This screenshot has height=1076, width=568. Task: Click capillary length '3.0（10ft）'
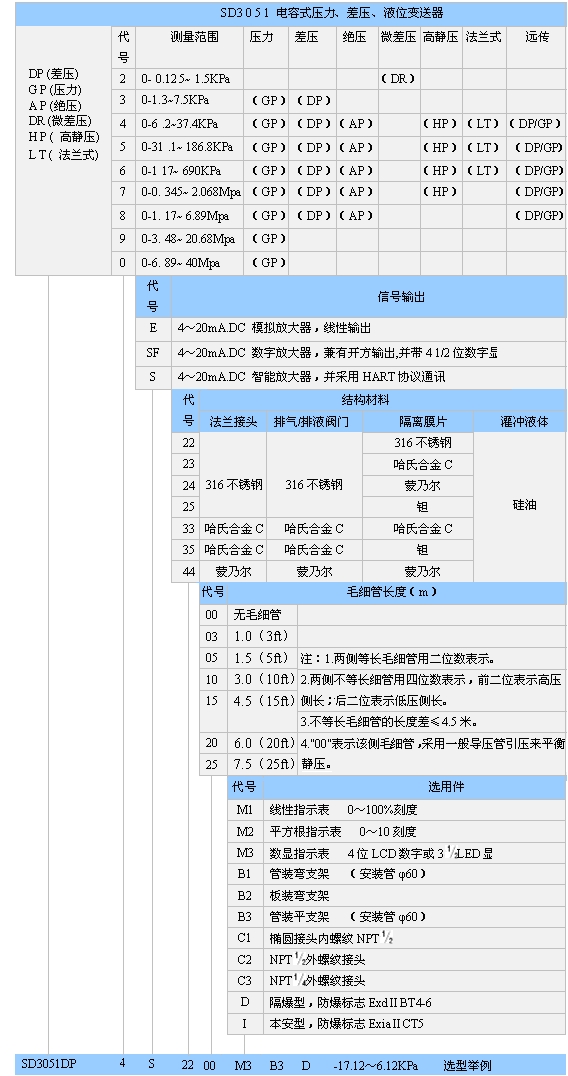coord(265,679)
